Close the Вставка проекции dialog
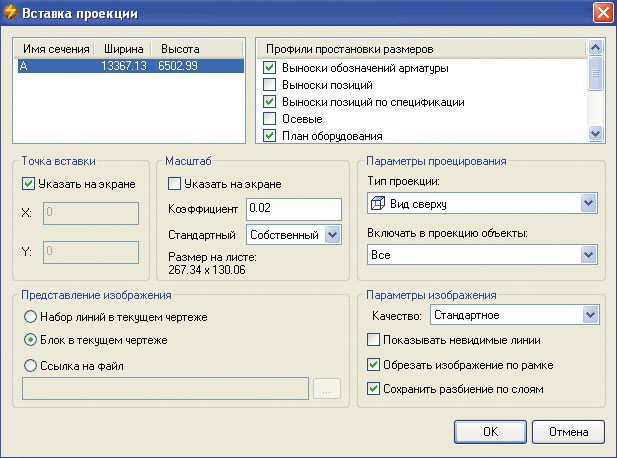Screen dimensions: 617x458 point(602,13)
